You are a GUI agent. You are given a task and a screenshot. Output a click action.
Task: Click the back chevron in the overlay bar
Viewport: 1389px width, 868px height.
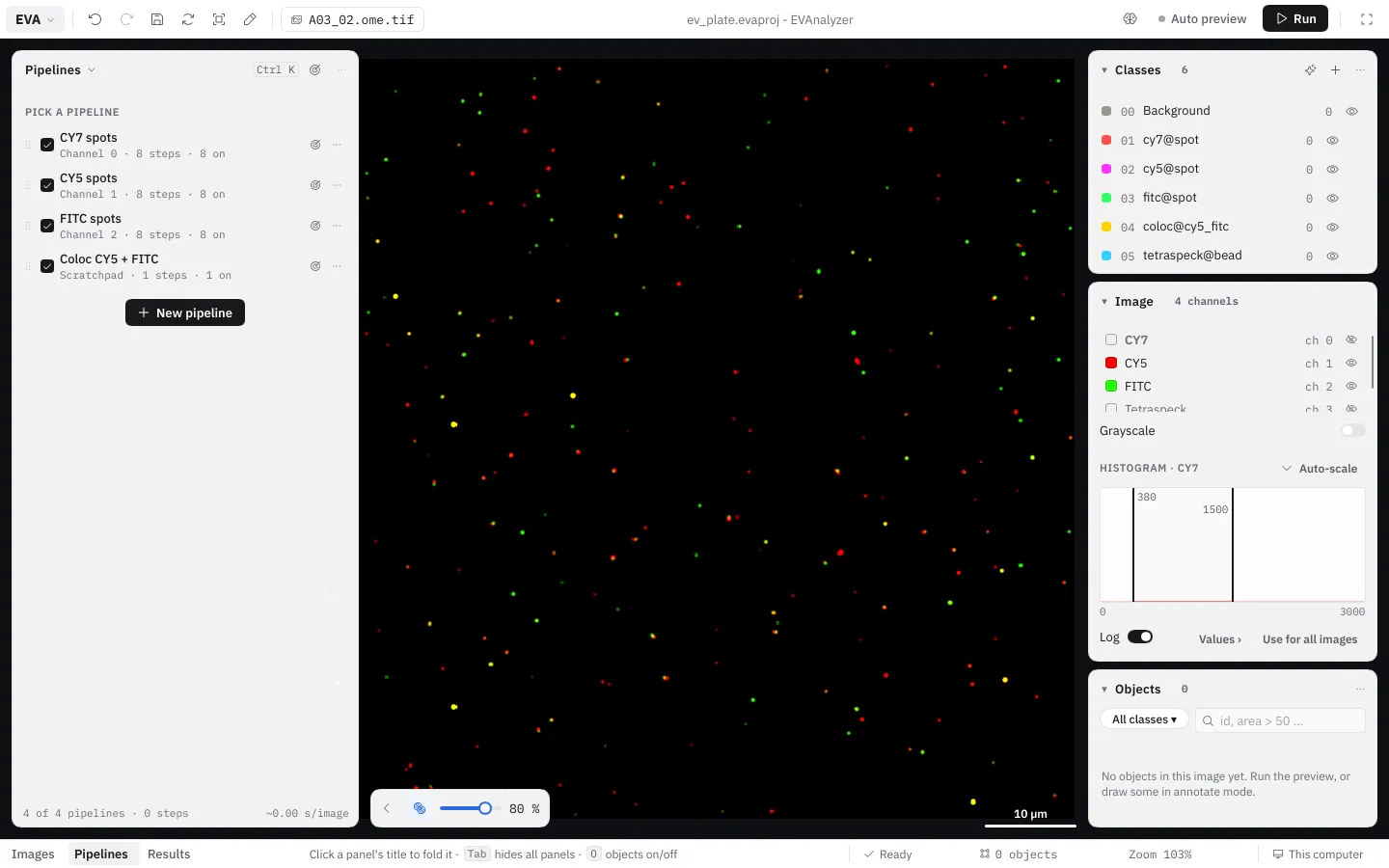click(387, 808)
